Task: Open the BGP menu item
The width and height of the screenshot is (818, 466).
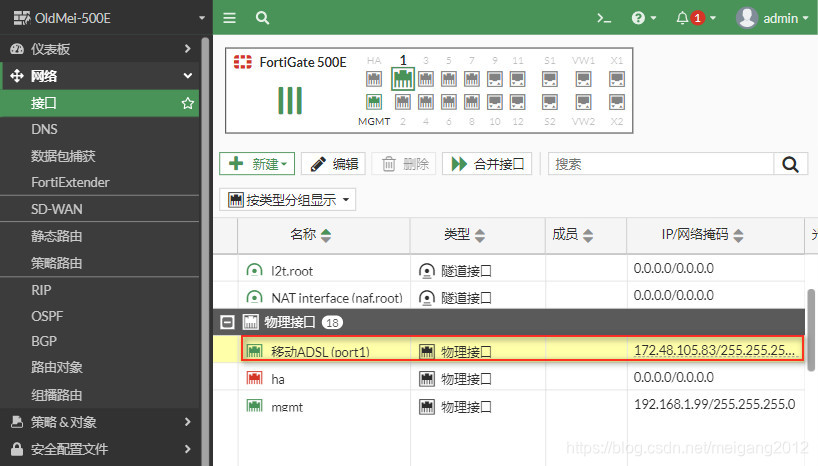Action: [100, 341]
